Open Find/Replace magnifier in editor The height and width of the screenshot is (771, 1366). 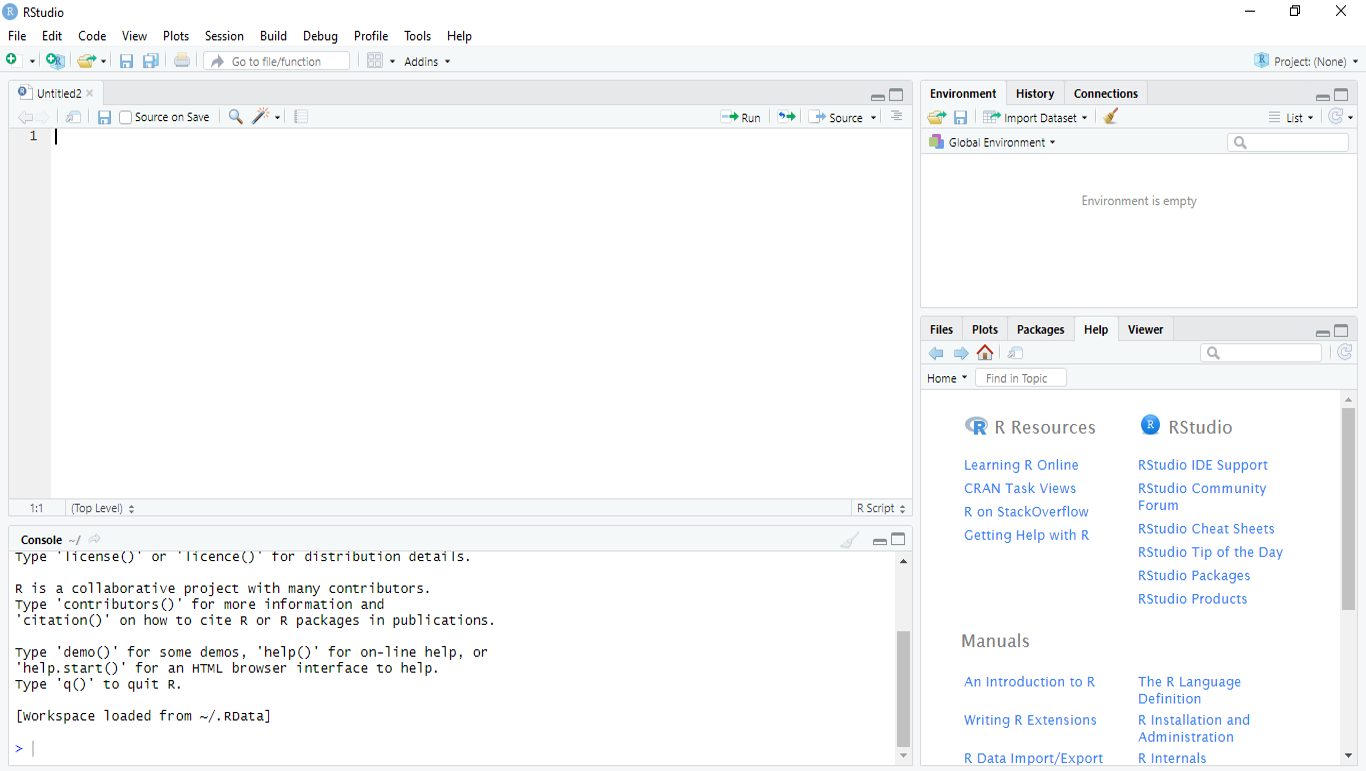235,117
